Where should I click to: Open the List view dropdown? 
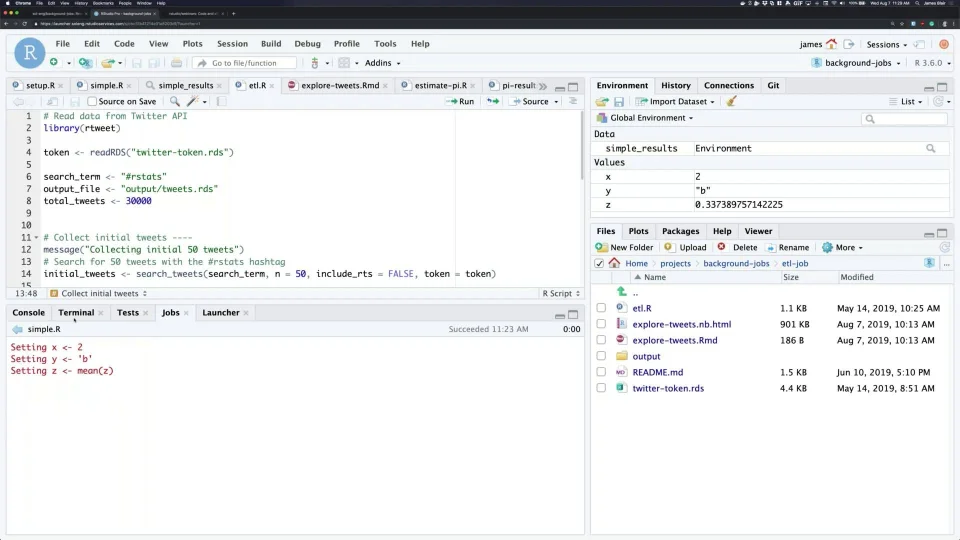click(x=906, y=102)
